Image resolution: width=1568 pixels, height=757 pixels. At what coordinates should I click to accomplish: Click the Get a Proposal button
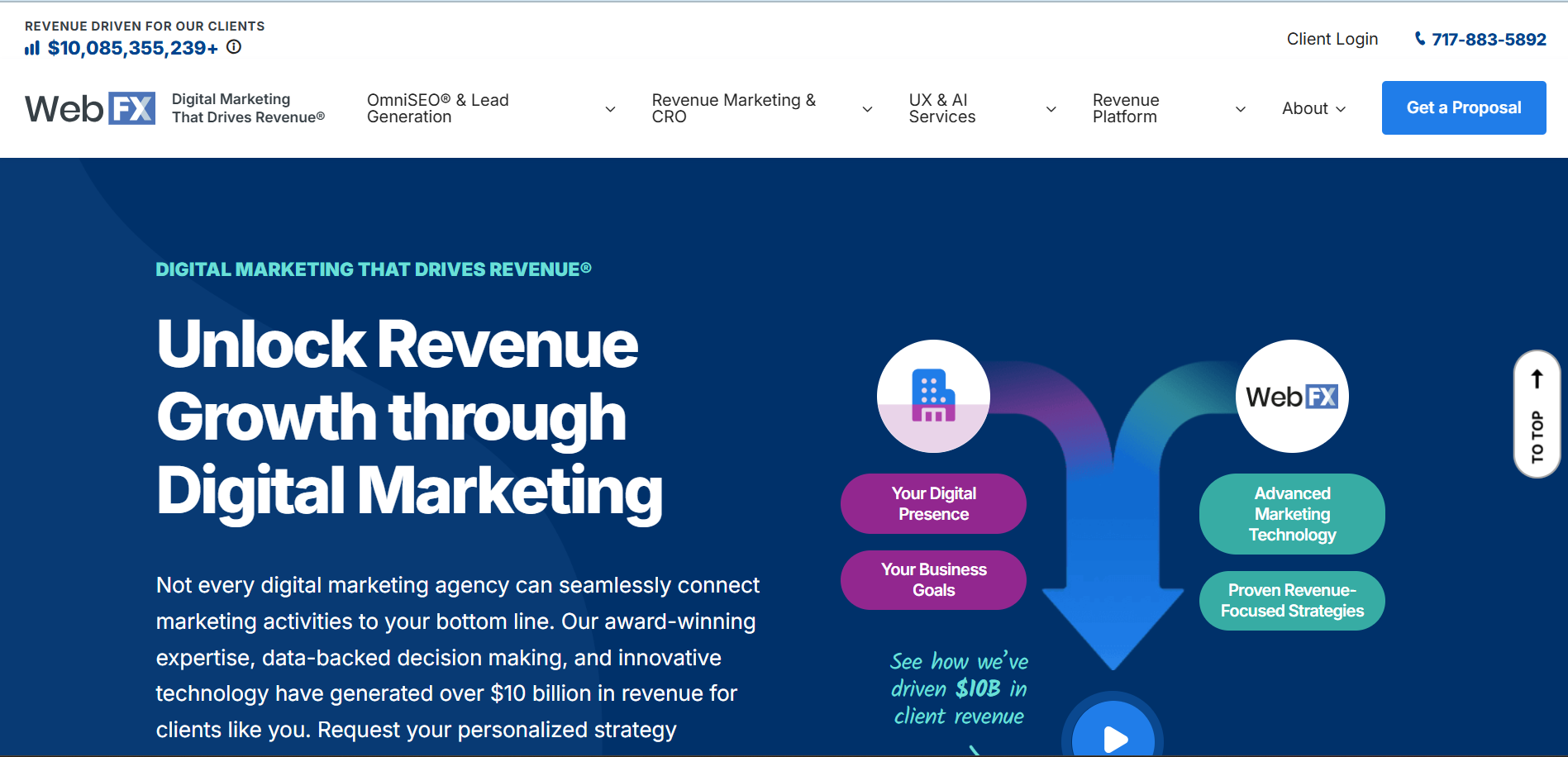(1463, 107)
